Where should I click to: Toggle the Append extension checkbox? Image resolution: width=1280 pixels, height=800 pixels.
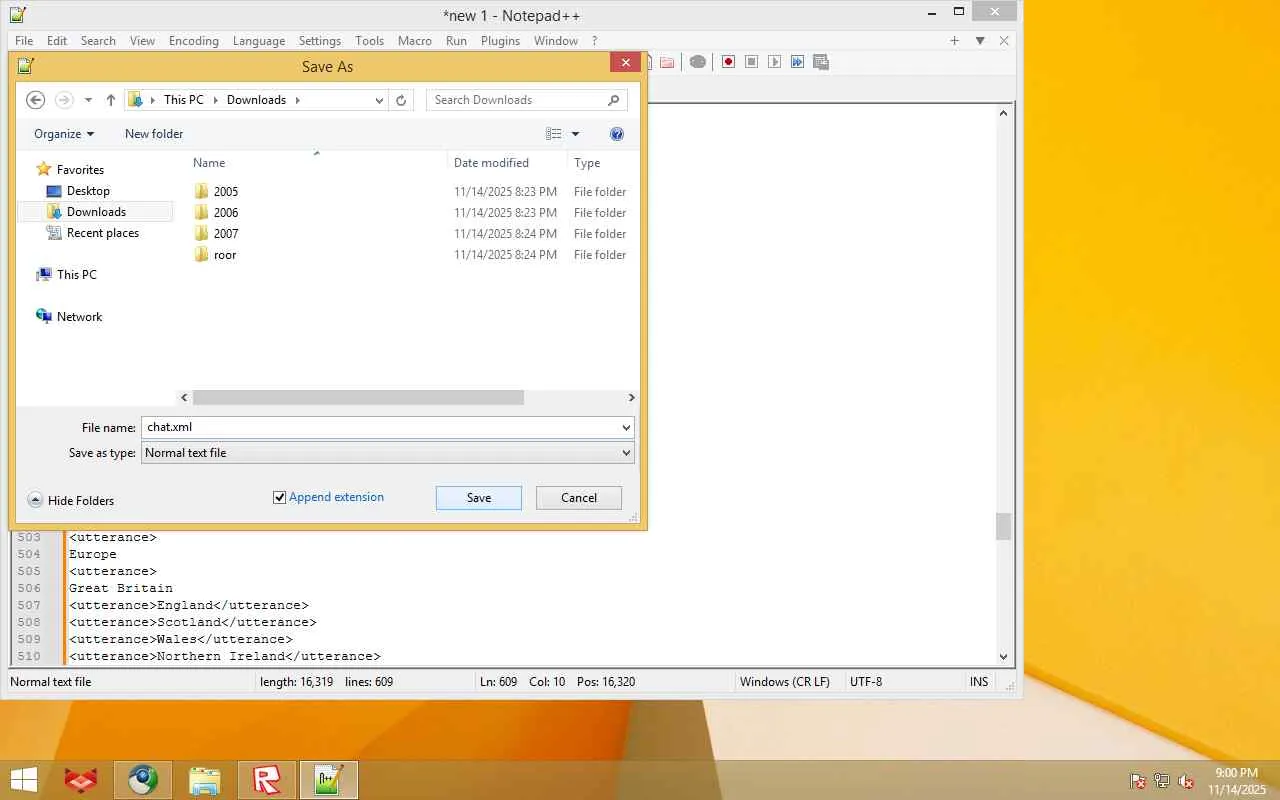pyautogui.click(x=280, y=497)
